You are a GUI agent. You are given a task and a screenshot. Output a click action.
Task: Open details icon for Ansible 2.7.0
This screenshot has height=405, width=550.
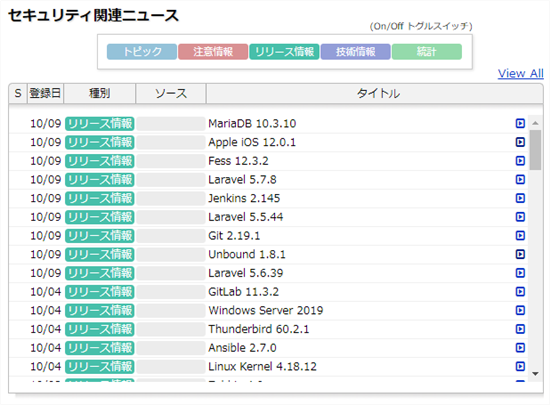coord(520,348)
